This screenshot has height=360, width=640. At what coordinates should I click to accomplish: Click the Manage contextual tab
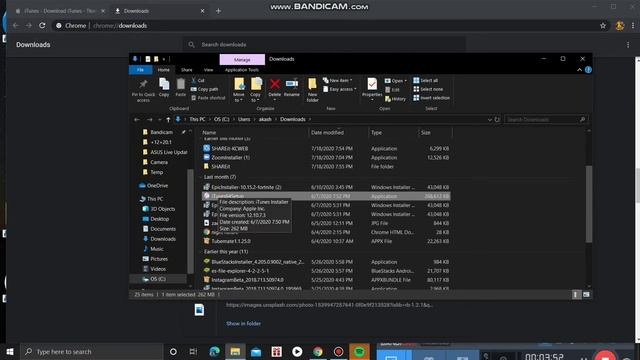tap(242, 60)
